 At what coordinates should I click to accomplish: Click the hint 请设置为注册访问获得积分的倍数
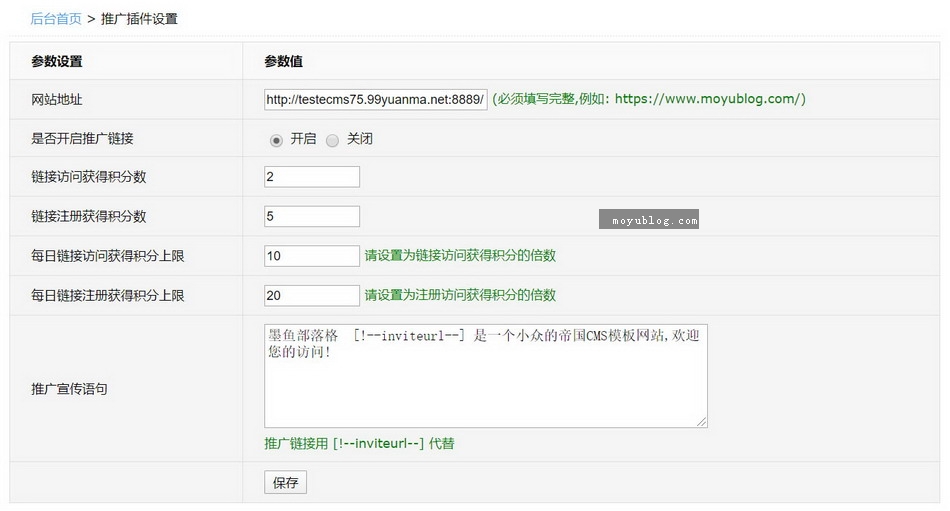460,295
